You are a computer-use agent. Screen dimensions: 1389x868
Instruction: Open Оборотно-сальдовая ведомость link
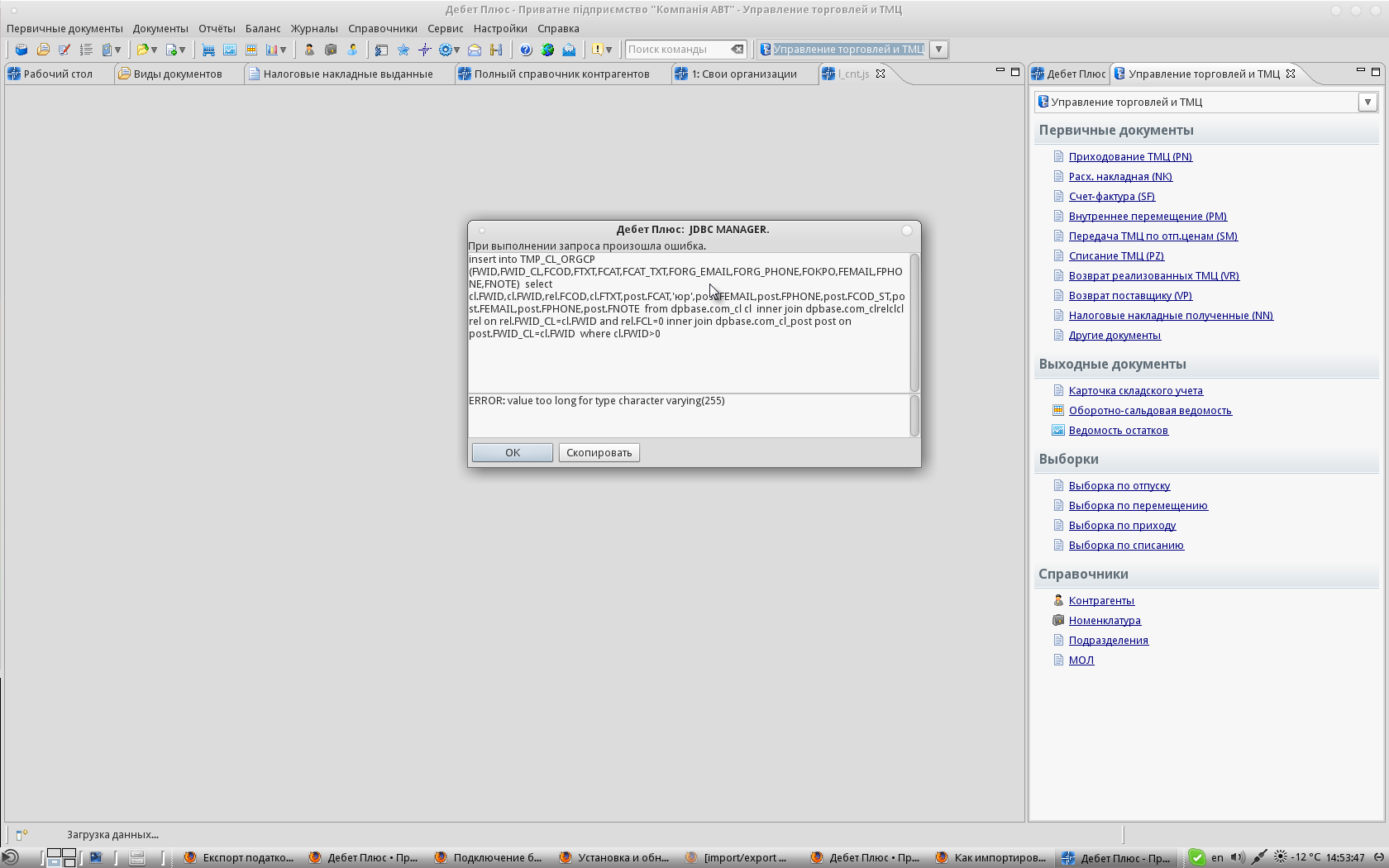pos(1150,410)
